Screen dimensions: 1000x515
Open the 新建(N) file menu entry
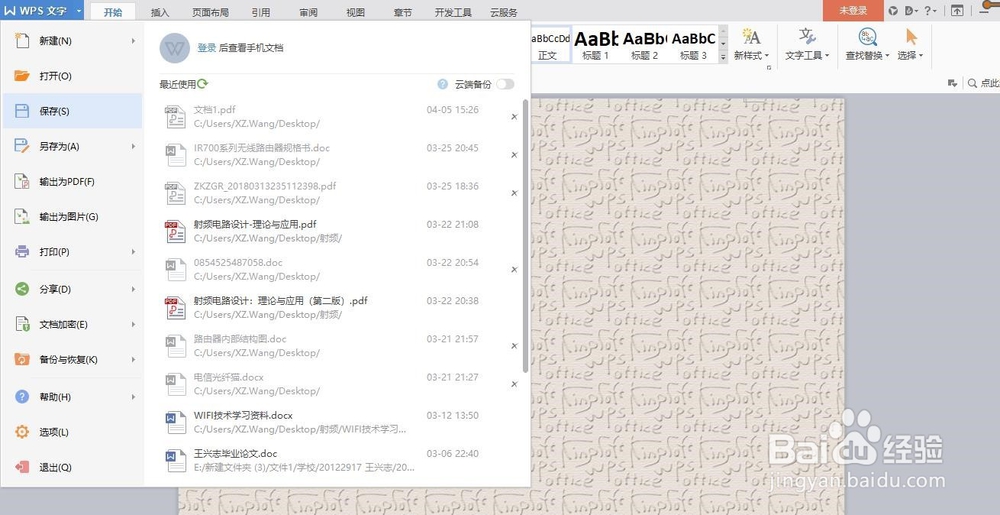tap(72, 41)
